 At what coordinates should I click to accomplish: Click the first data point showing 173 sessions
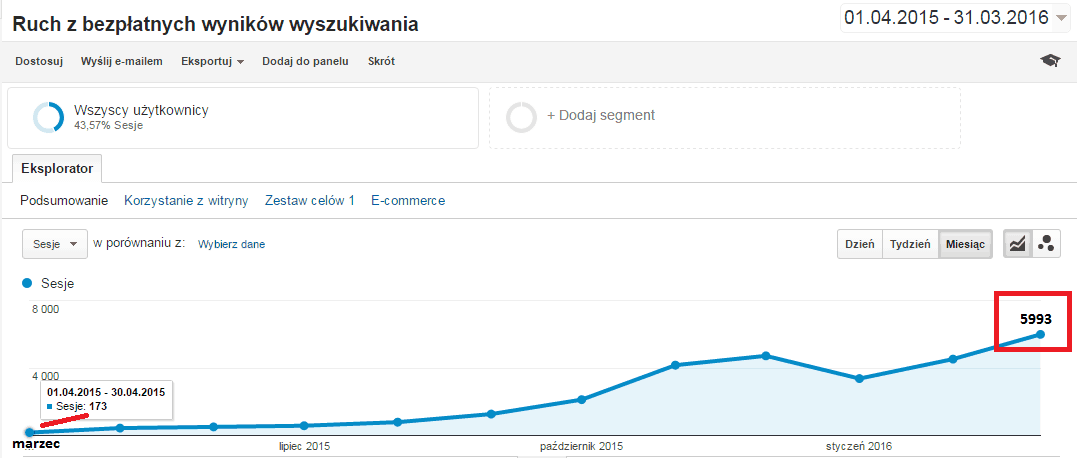point(29,432)
